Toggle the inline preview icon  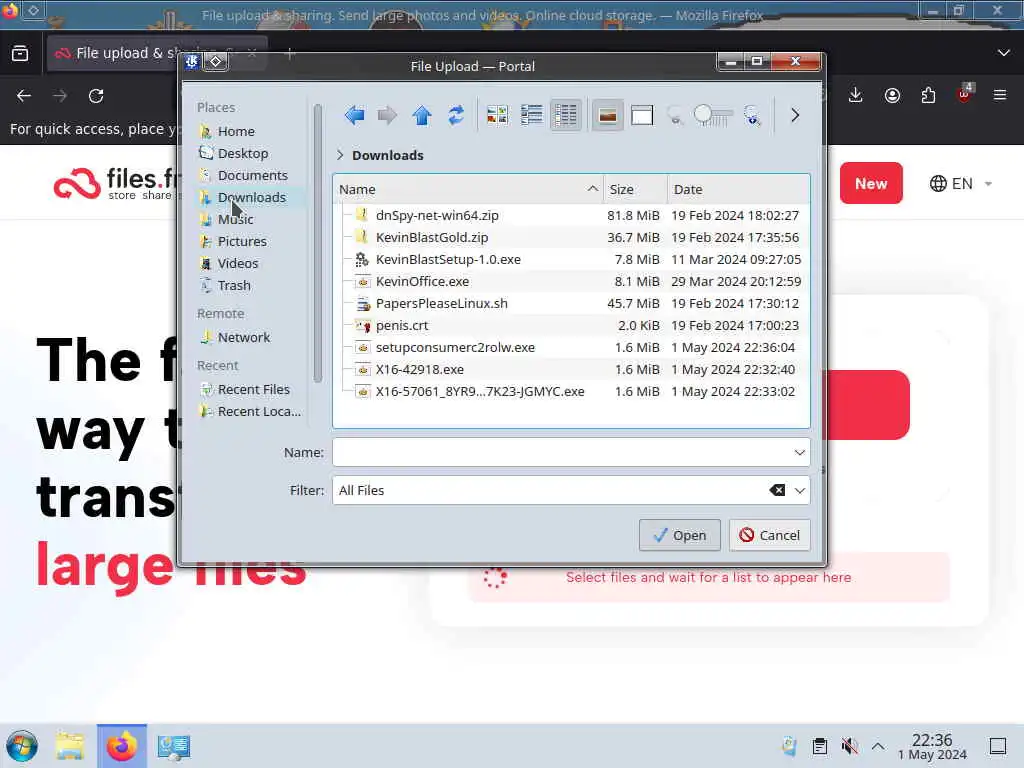(607, 116)
